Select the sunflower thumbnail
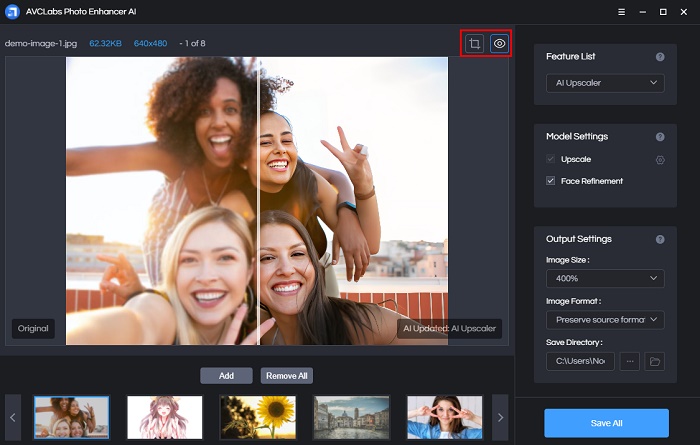Screen dimensions: 700x445 click(x=258, y=417)
